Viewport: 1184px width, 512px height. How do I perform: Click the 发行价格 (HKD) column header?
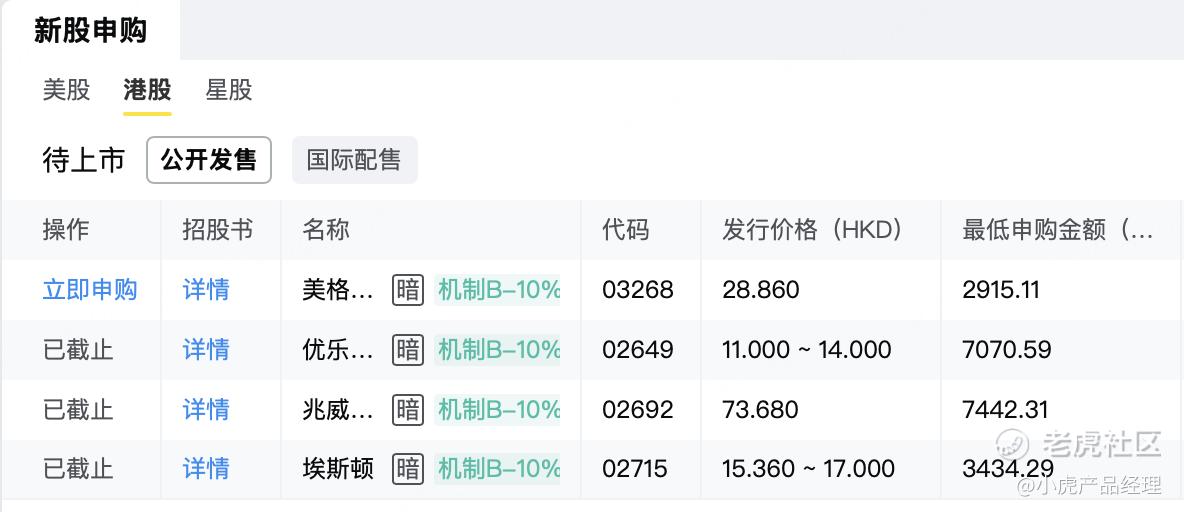(x=812, y=230)
